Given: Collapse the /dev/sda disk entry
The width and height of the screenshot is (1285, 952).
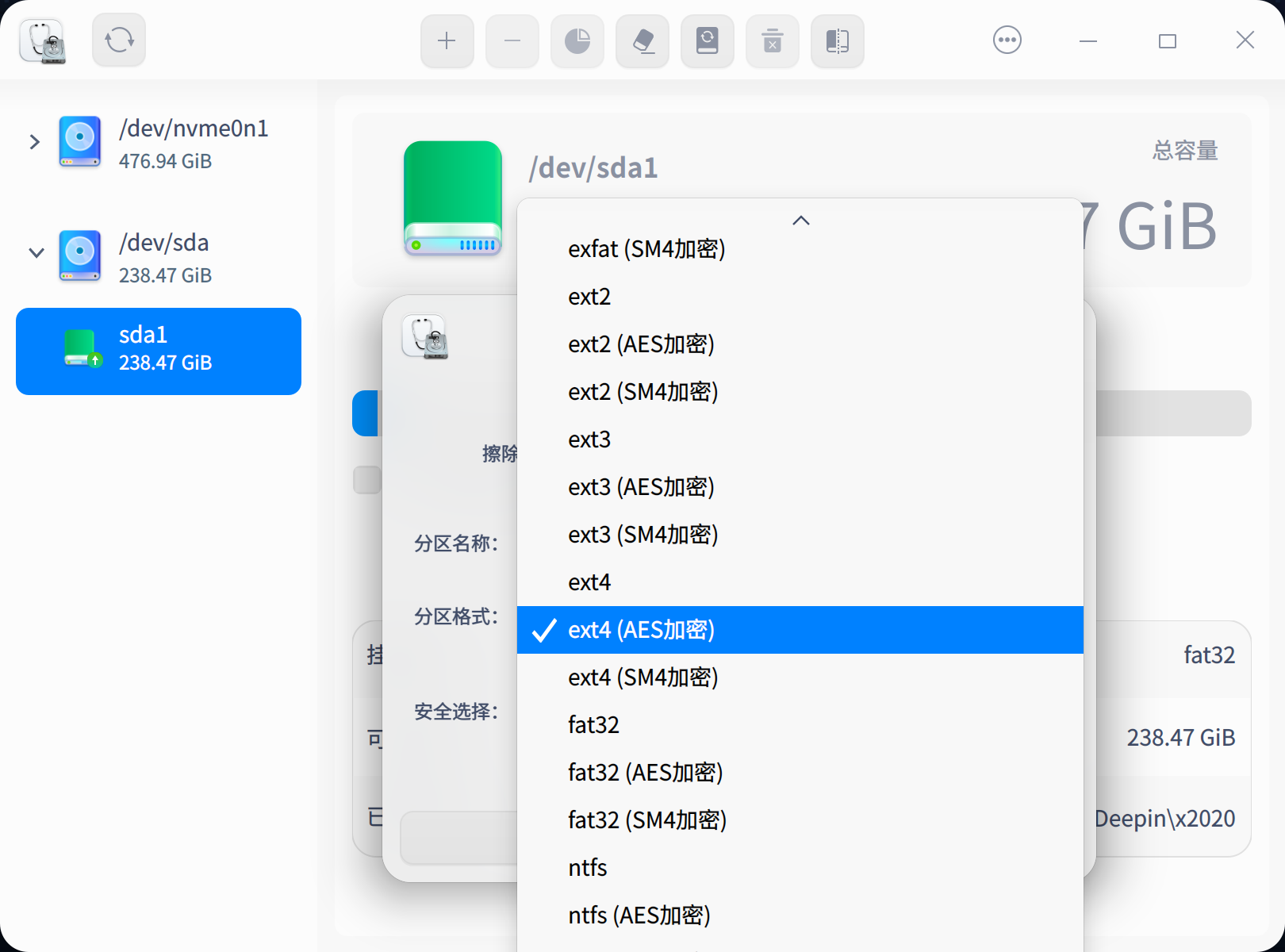Looking at the screenshot, I should pyautogui.click(x=35, y=252).
